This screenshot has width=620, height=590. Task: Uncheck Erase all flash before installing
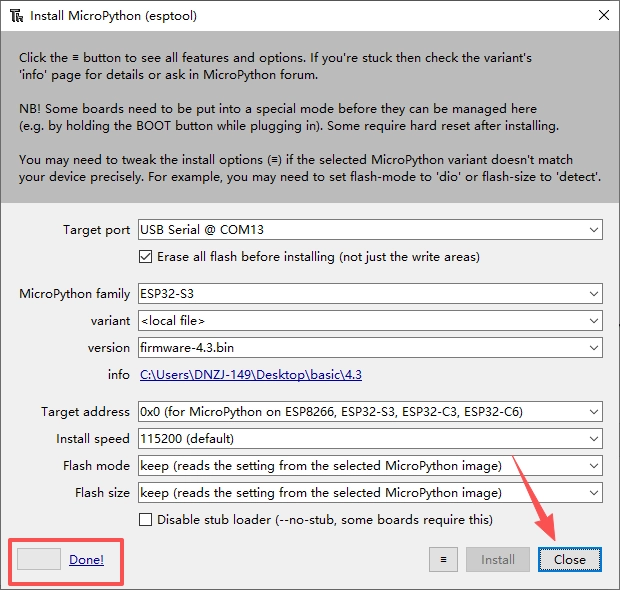(146, 257)
